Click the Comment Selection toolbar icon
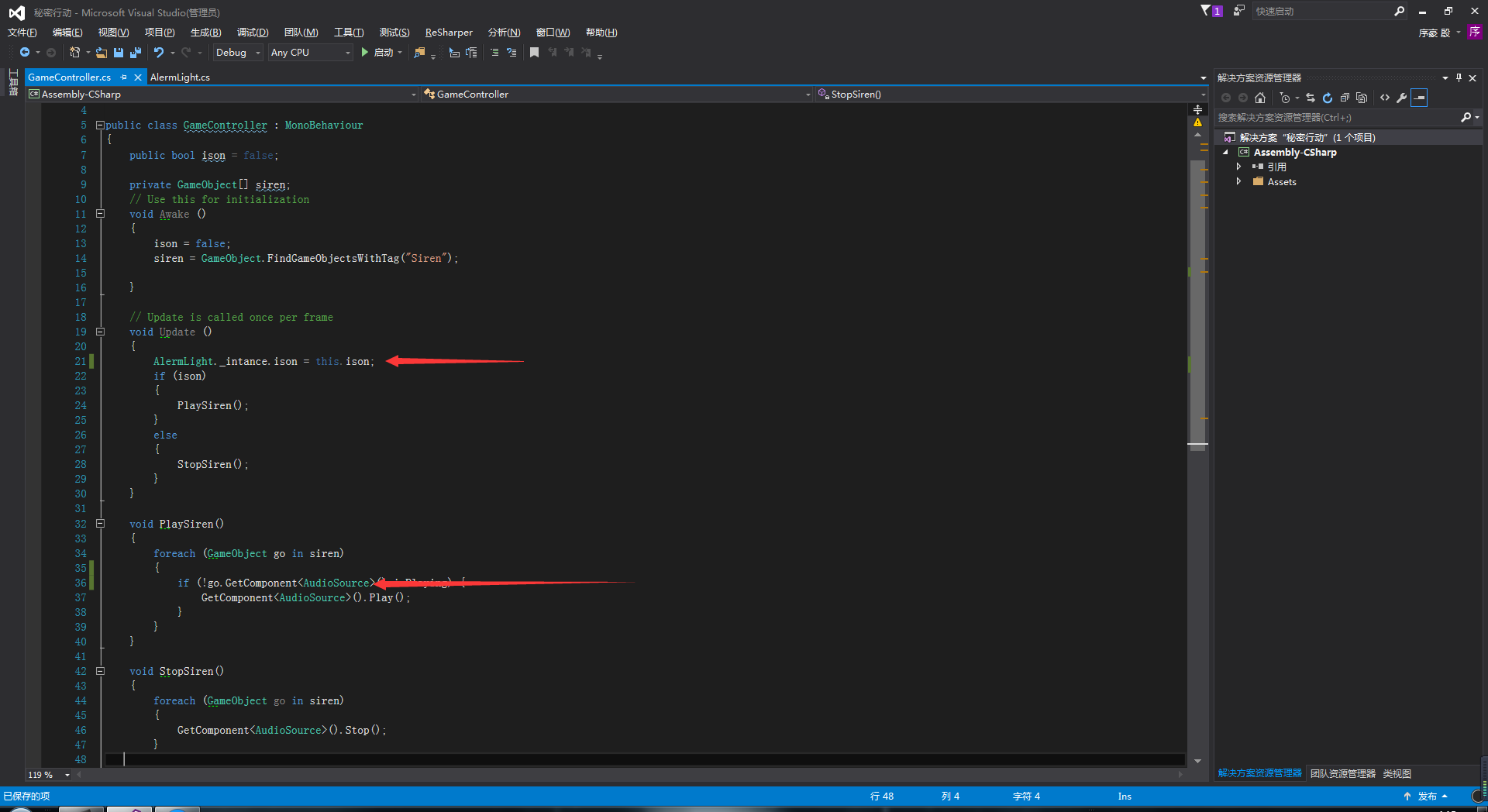 (494, 53)
